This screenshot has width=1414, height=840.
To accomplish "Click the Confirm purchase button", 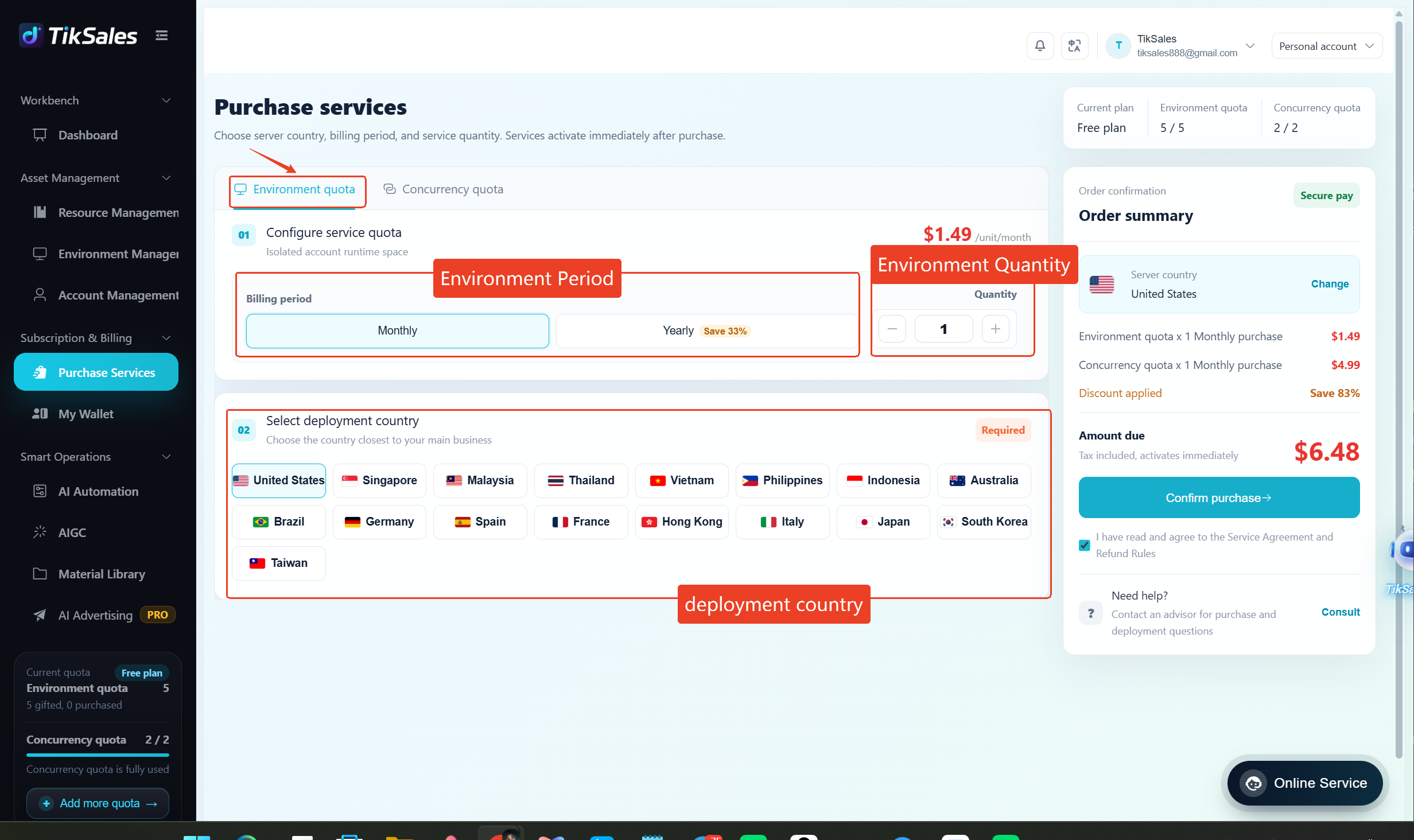I will (x=1218, y=497).
